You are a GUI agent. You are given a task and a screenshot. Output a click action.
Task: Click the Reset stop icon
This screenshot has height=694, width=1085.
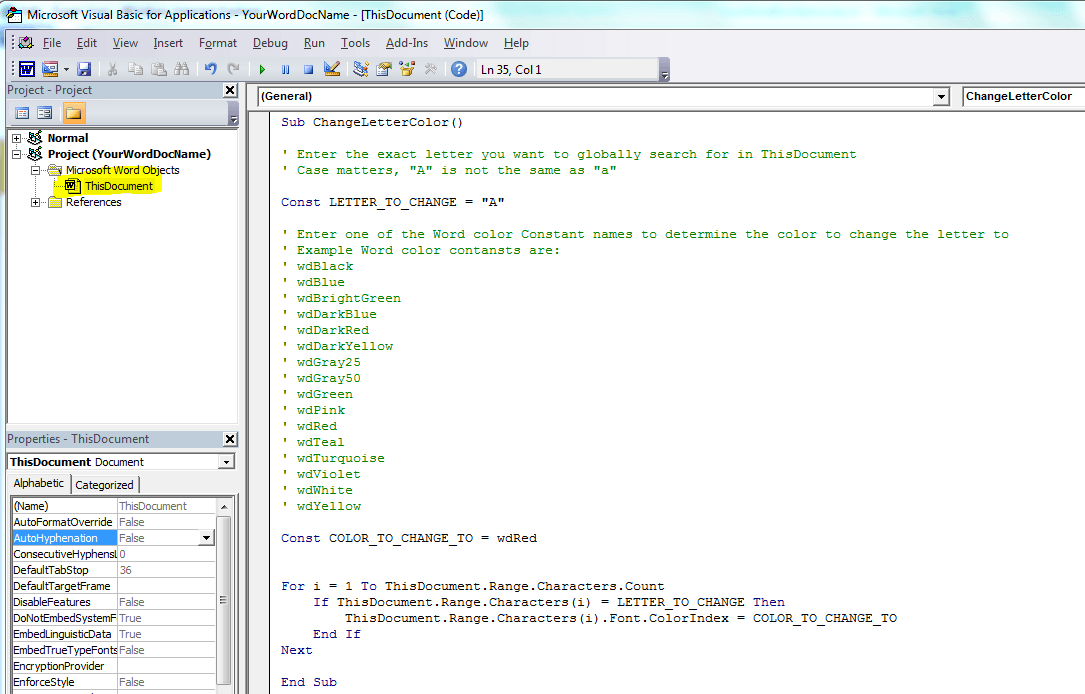tap(309, 69)
